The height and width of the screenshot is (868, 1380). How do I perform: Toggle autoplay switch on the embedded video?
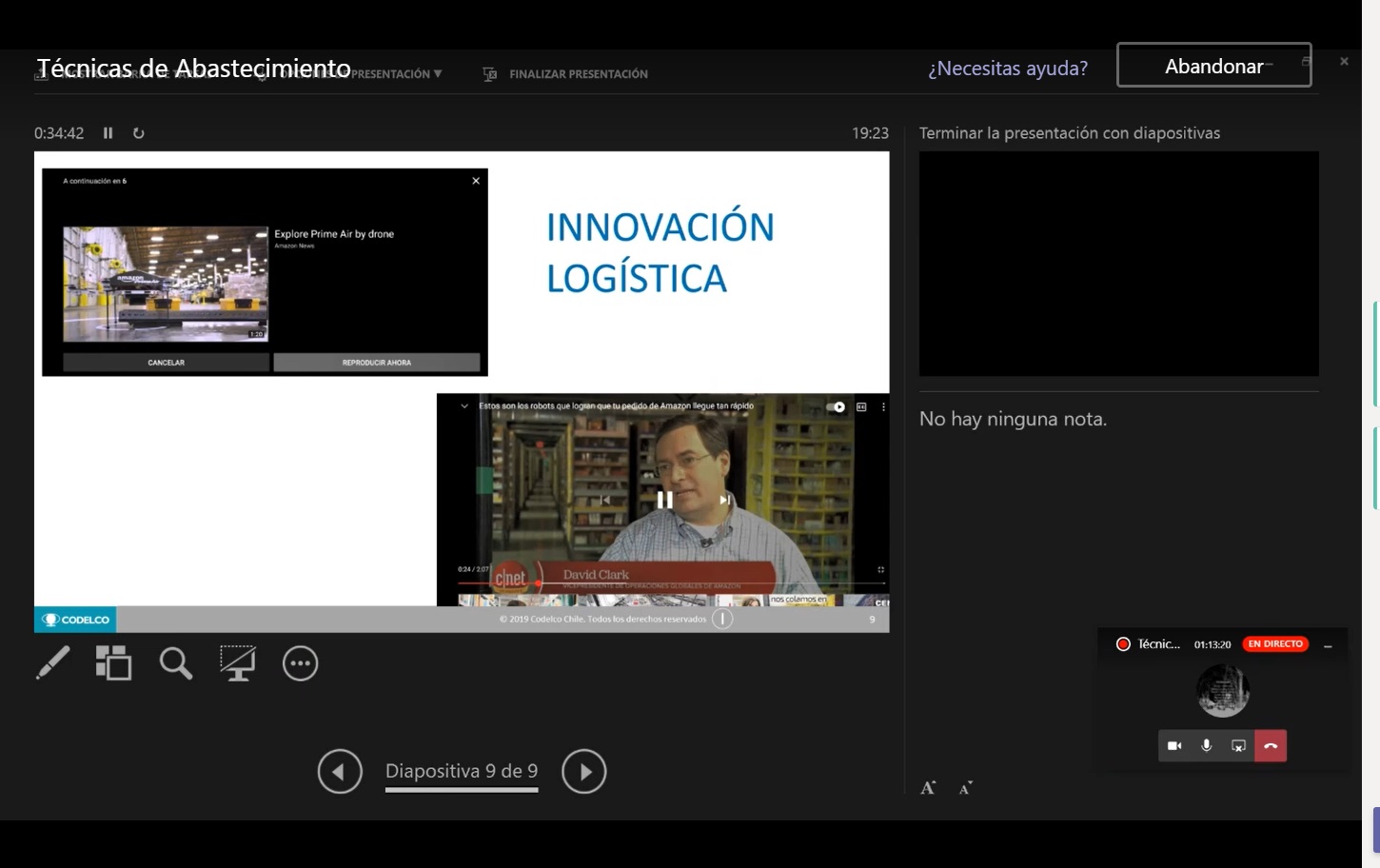pos(836,406)
